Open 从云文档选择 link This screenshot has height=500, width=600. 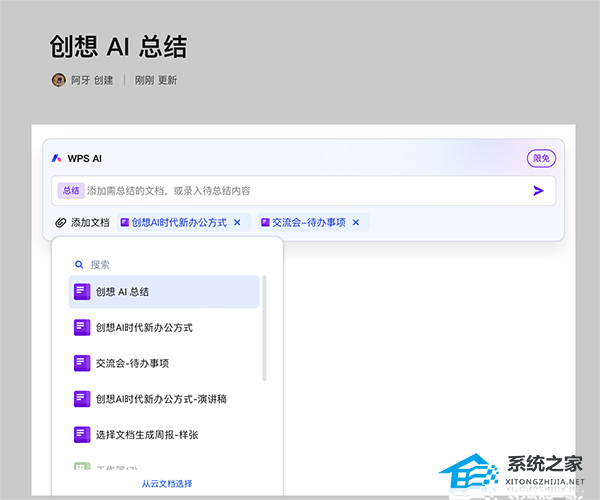(167, 483)
